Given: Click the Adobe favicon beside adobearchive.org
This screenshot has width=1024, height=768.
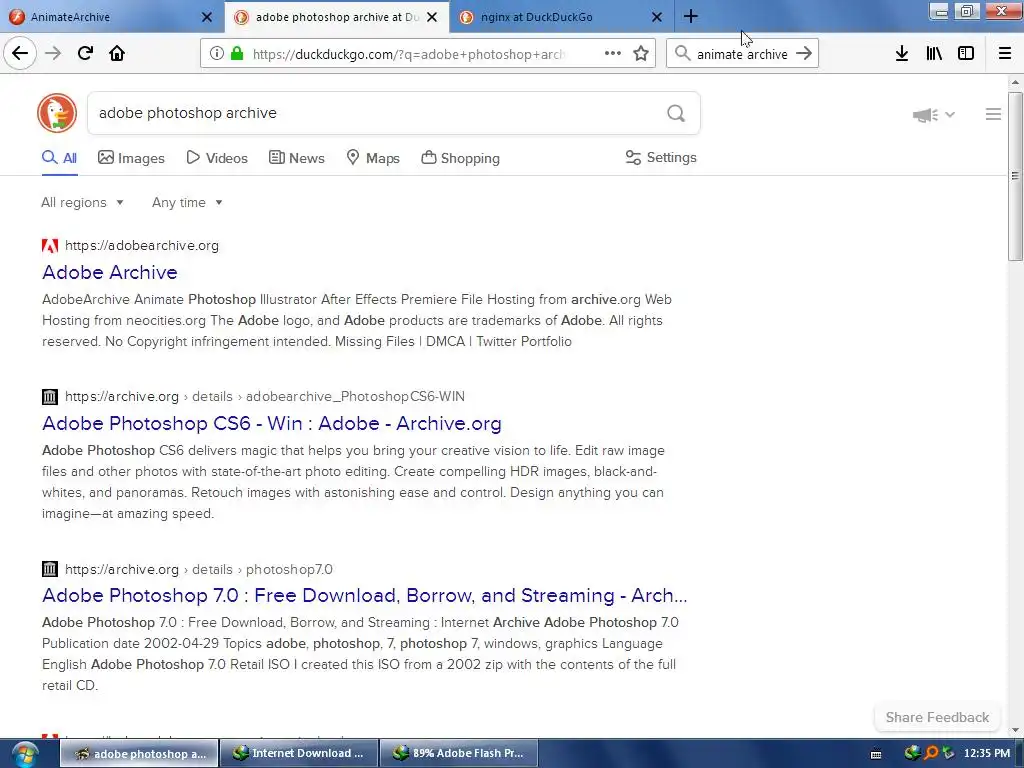Looking at the screenshot, I should click(50, 246).
